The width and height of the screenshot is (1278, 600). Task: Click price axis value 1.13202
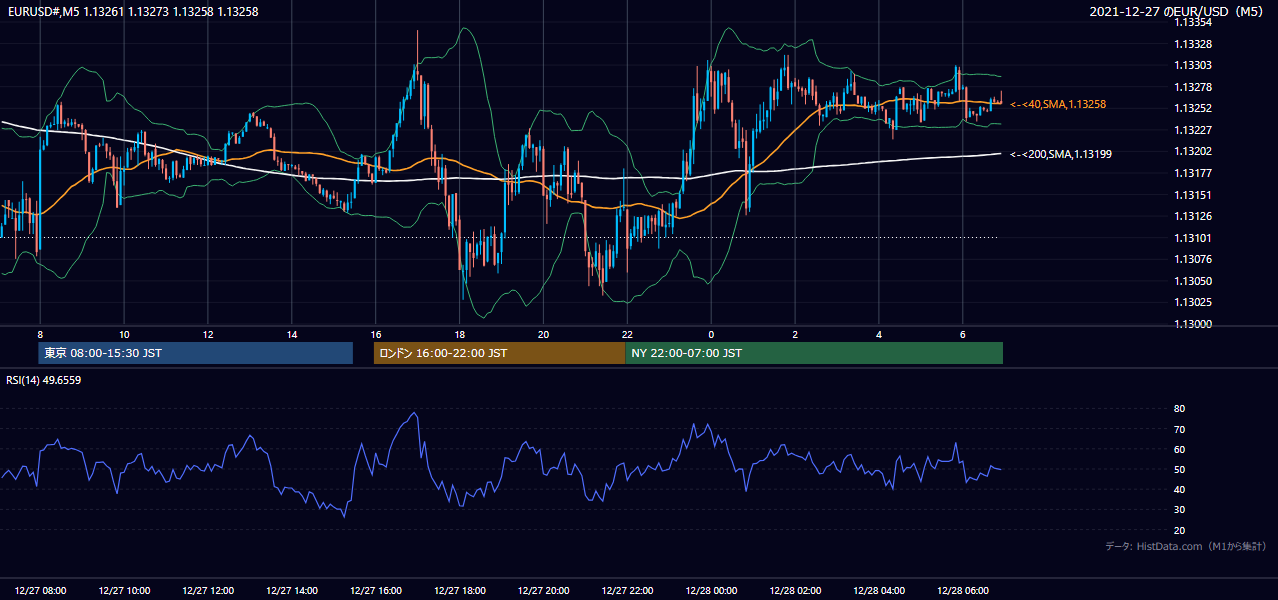1193,152
